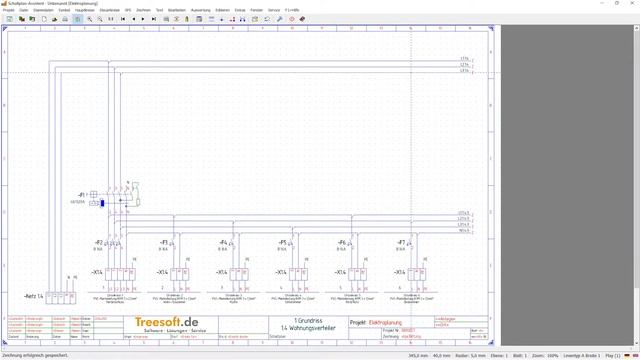The height and width of the screenshot is (360, 640).
Task: Click the wrench settings icon
Action: click(280, 19)
